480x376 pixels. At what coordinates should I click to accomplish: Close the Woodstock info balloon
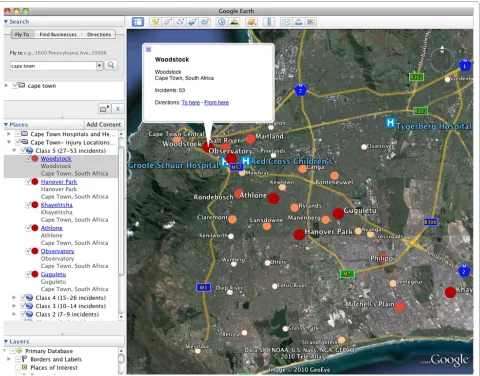pyautogui.click(x=148, y=49)
